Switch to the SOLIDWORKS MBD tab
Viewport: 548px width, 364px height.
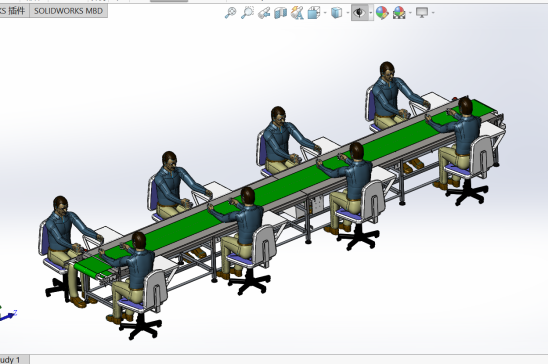tap(68, 11)
